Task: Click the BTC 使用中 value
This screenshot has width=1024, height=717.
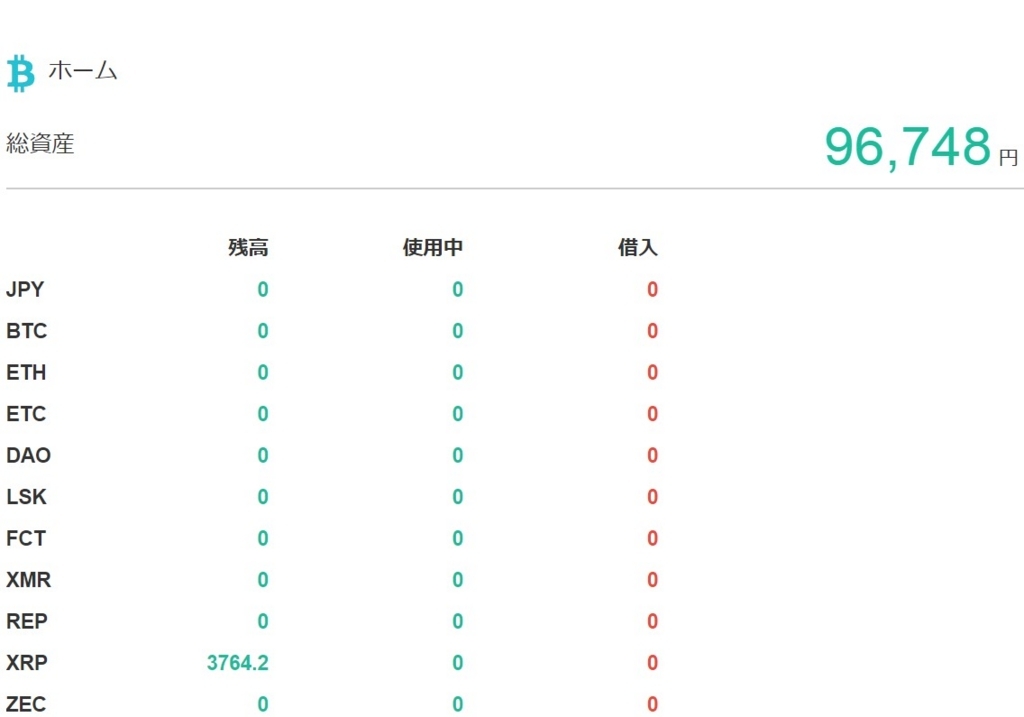Action: [458, 331]
